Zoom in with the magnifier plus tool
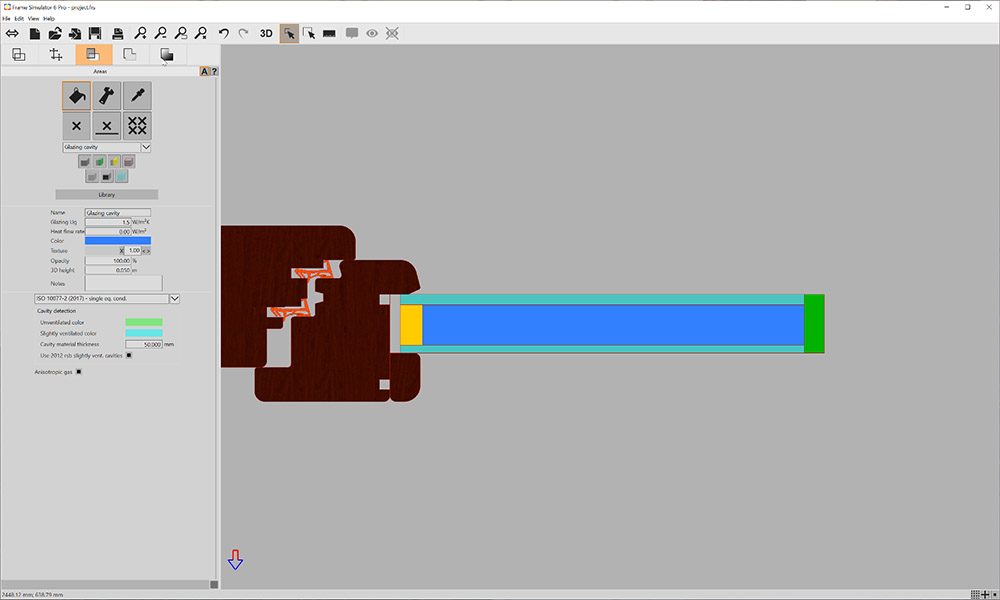The height and width of the screenshot is (600, 1000). 141,33
